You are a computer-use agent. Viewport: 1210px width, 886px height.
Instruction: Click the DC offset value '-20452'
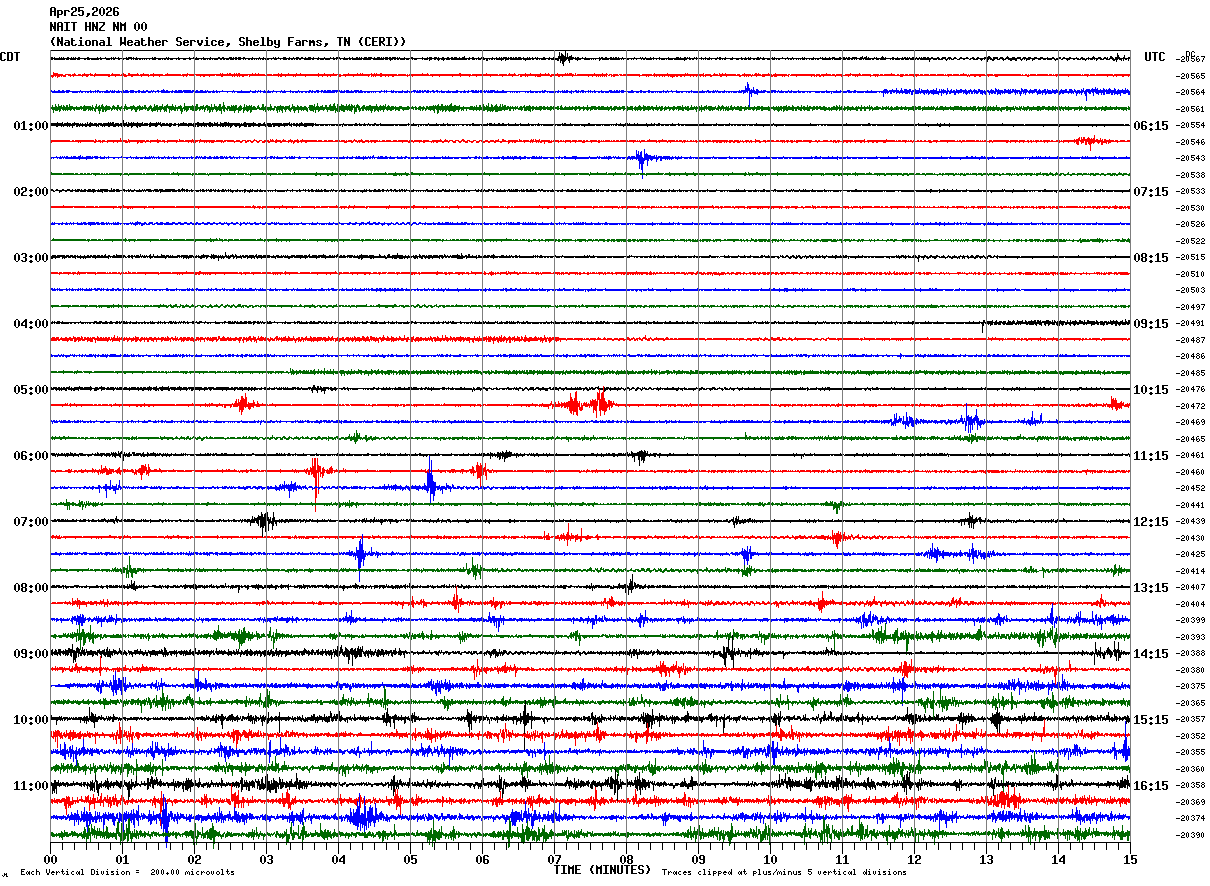1191,489
